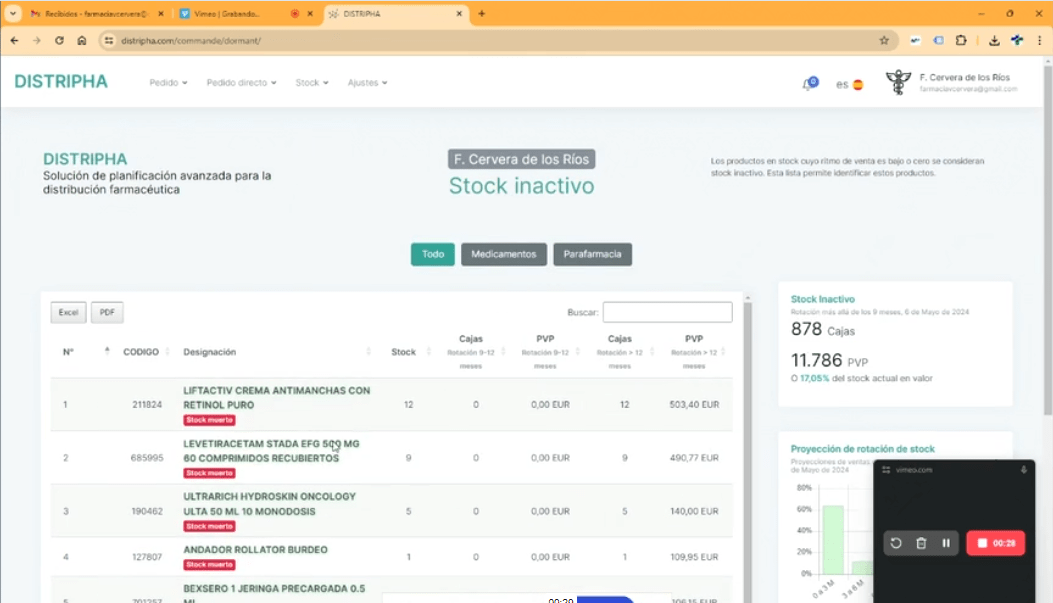Sort by Cajas Rotación 9-12 meses
The width and height of the screenshot is (1053, 603).
pos(474,352)
